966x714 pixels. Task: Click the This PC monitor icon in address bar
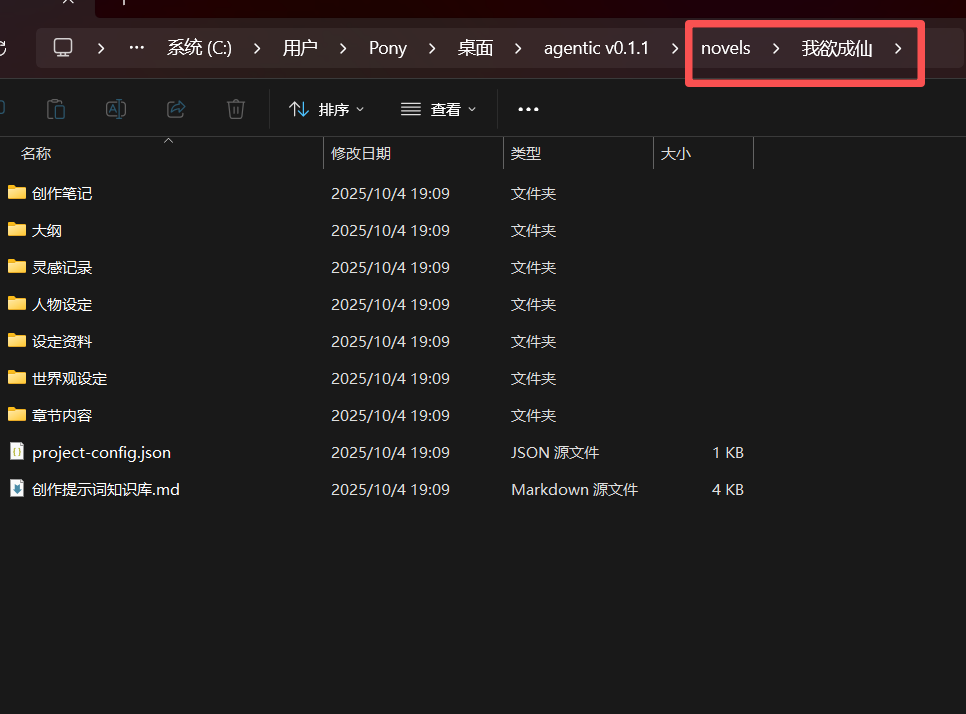click(64, 48)
